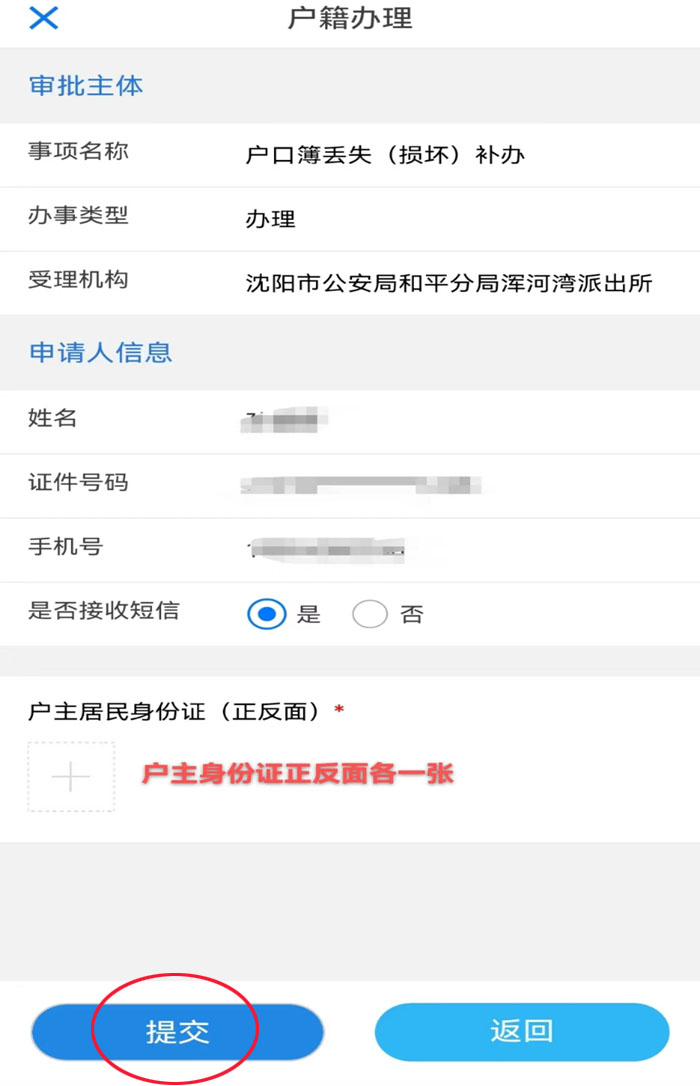Tap the 审批主体 section header
The height and width of the screenshot is (1086, 700).
point(86,86)
